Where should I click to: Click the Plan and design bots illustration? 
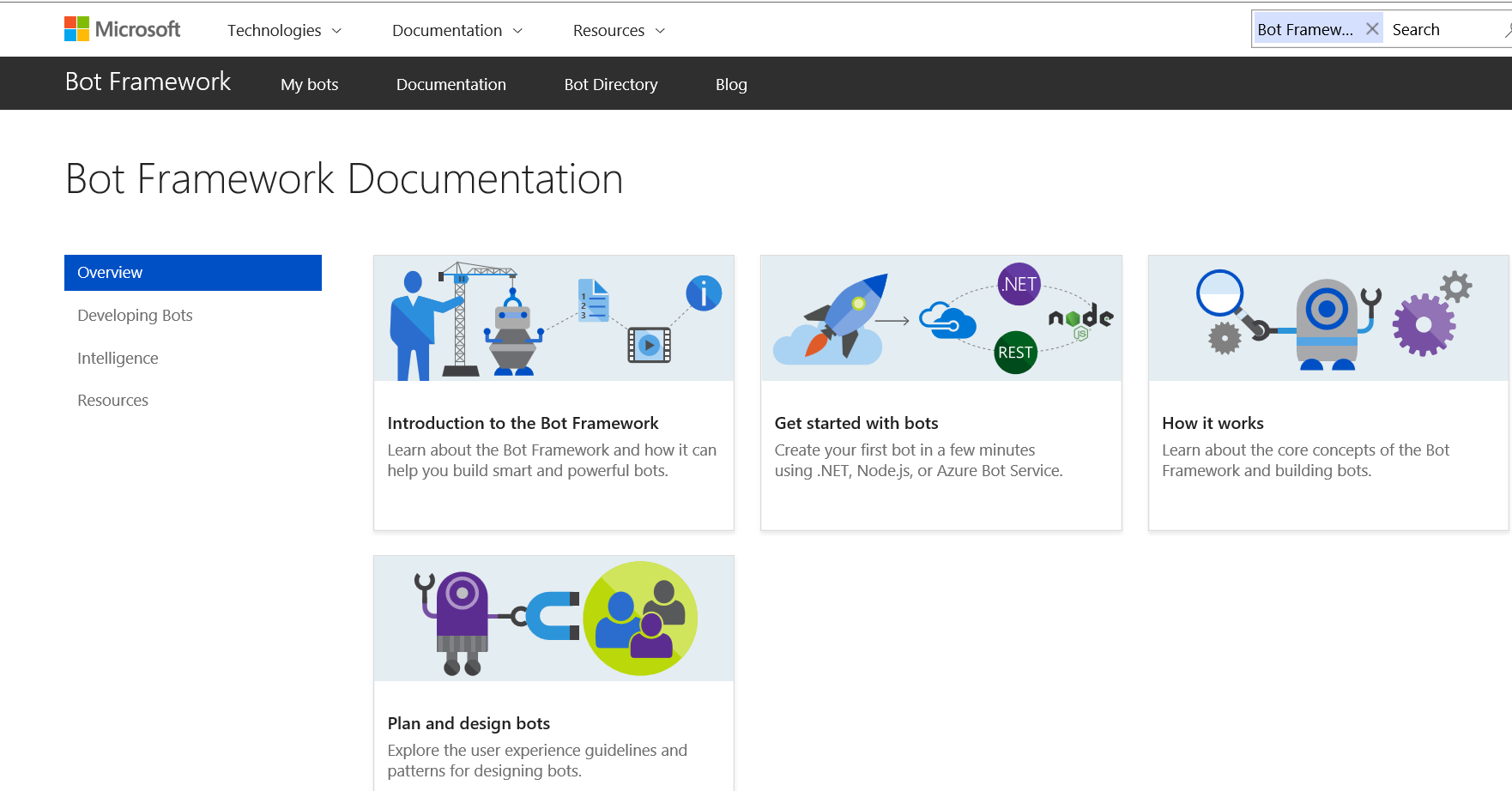tap(553, 619)
